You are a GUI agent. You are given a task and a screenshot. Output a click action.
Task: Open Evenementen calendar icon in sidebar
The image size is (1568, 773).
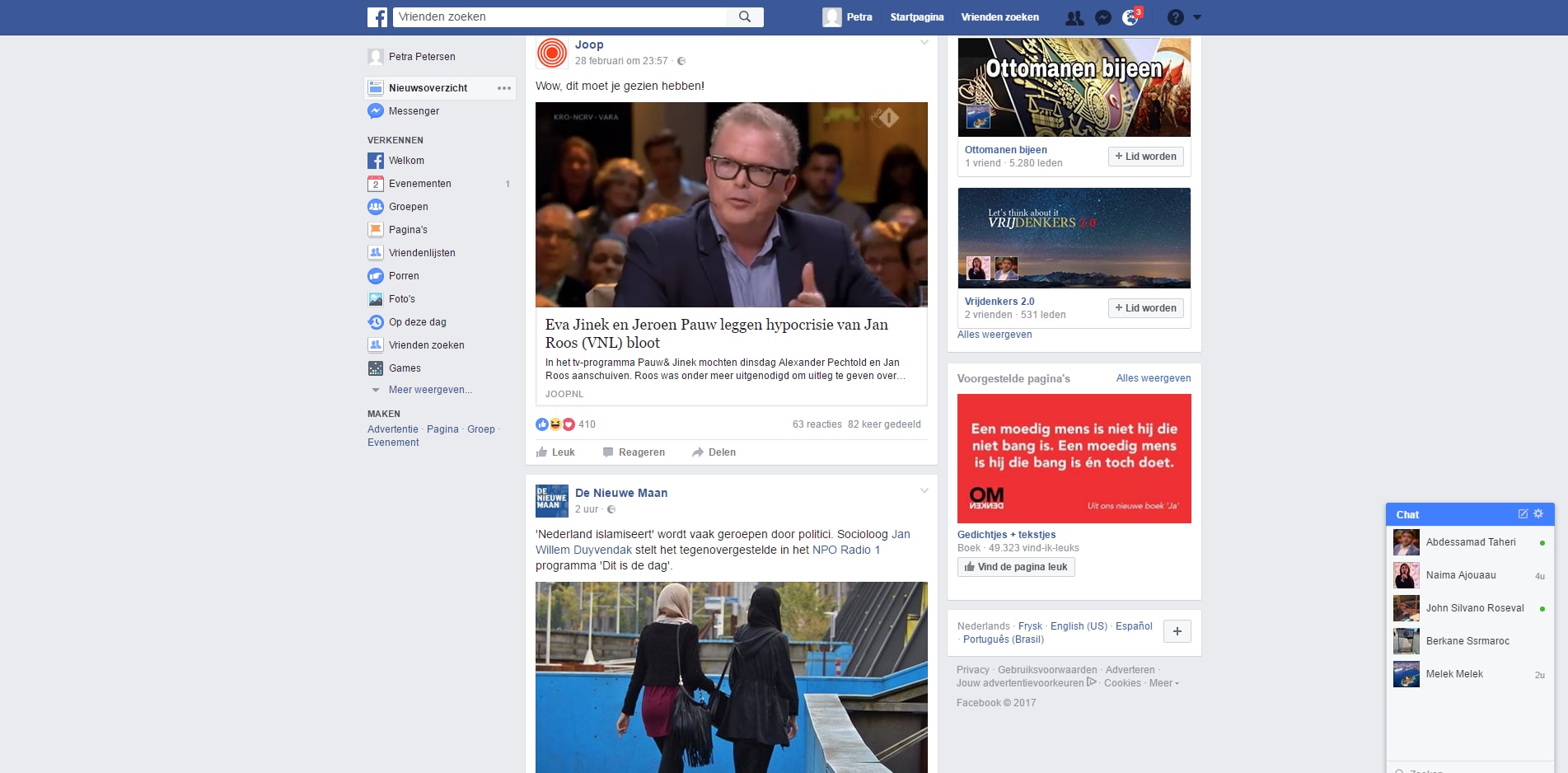coord(376,184)
